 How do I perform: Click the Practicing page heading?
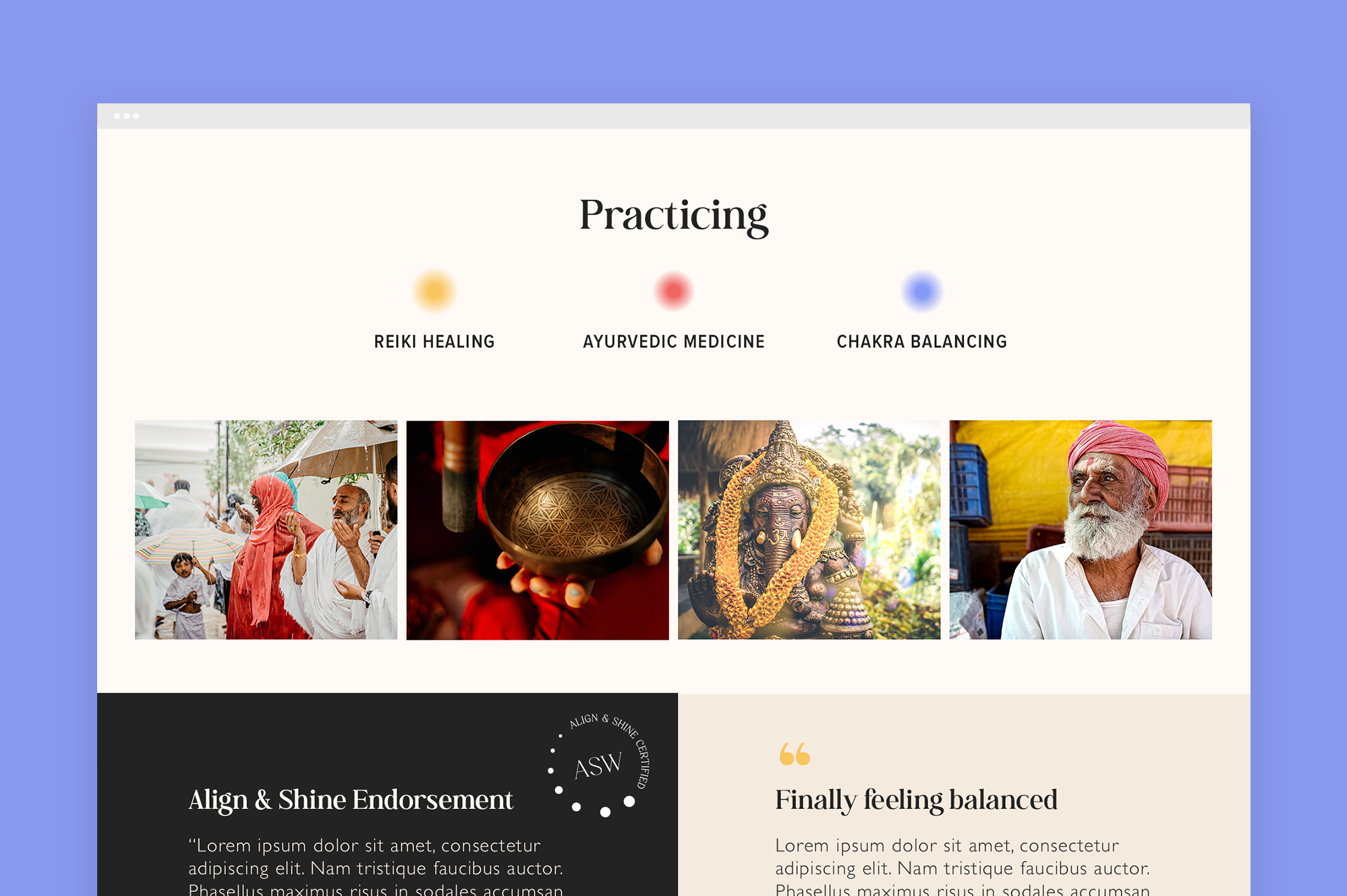click(673, 216)
